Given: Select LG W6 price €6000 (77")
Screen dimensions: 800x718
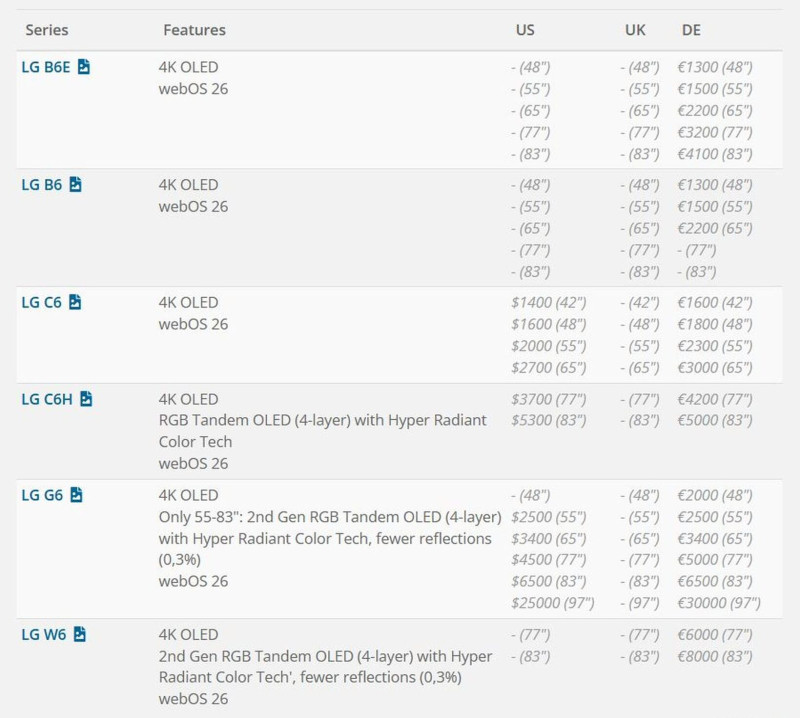Looking at the screenshot, I should click(x=715, y=634).
